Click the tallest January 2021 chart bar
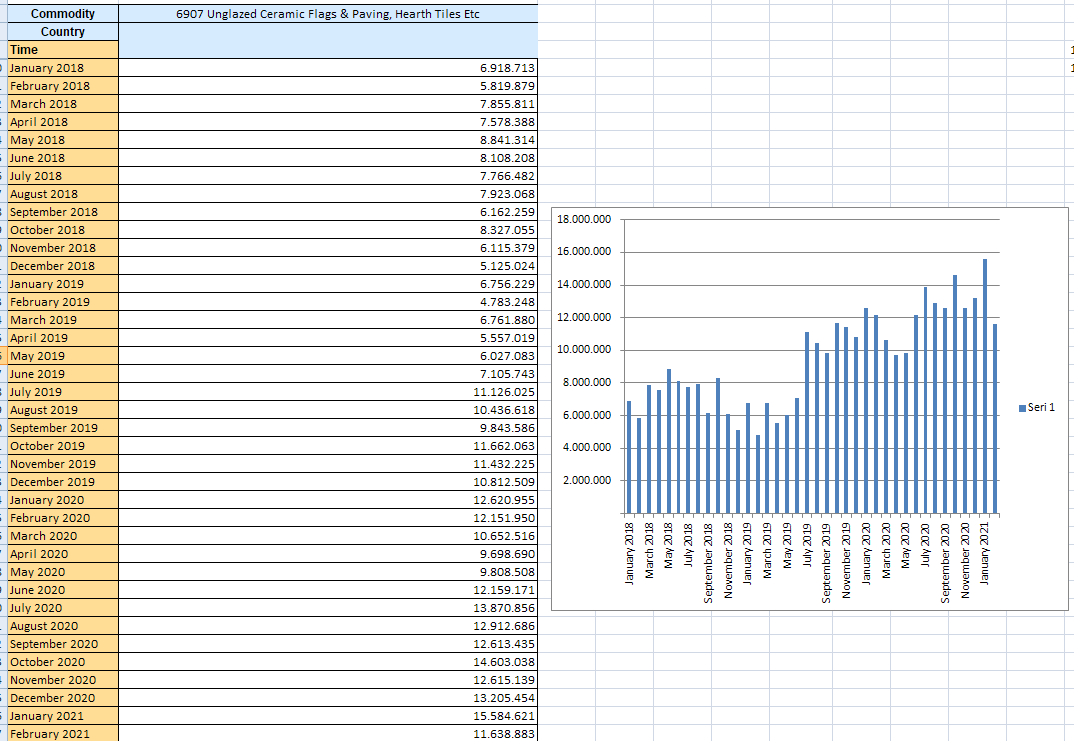This screenshot has width=1074, height=741. coord(985,386)
